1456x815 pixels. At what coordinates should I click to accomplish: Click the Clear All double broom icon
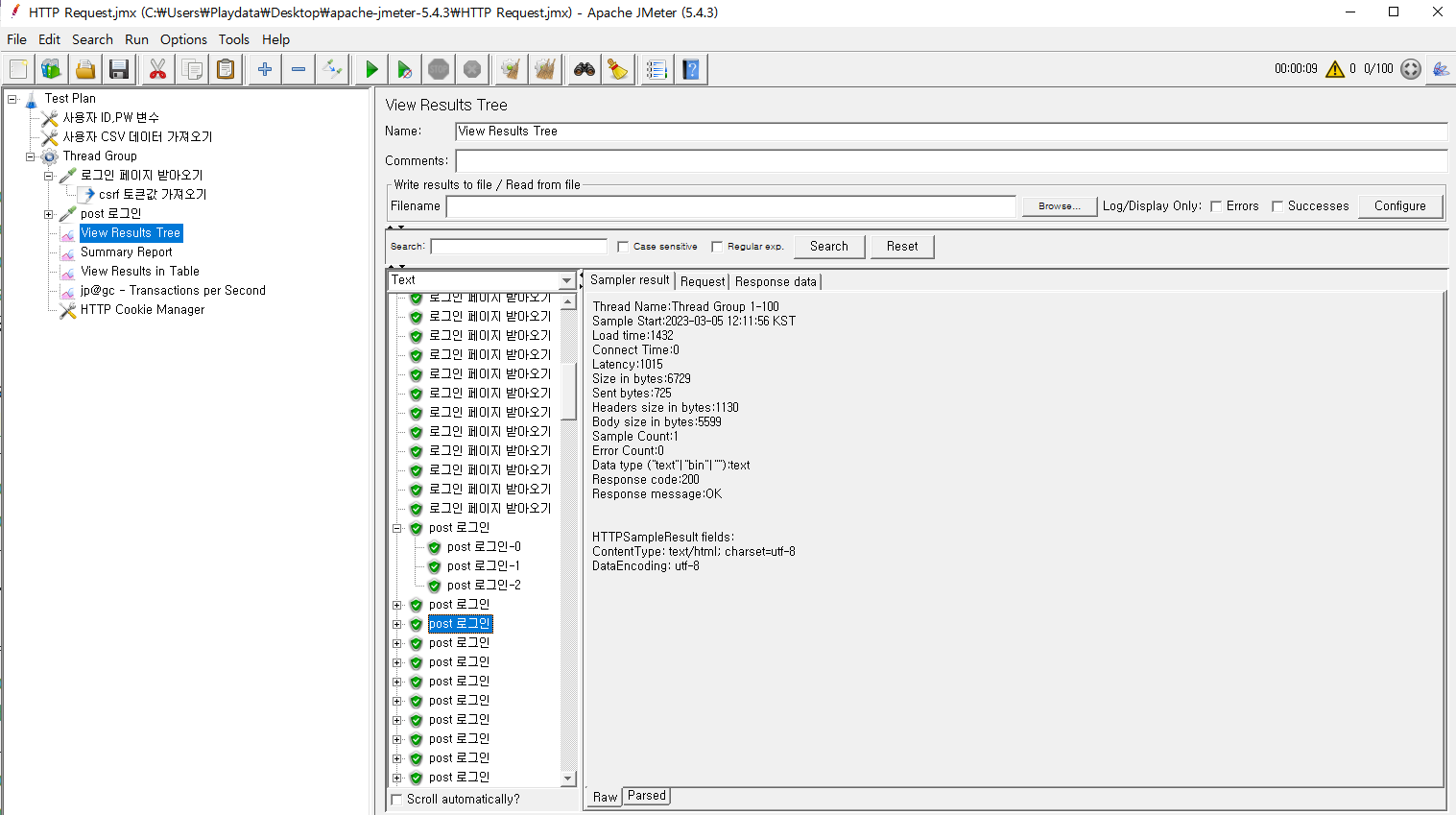click(545, 69)
